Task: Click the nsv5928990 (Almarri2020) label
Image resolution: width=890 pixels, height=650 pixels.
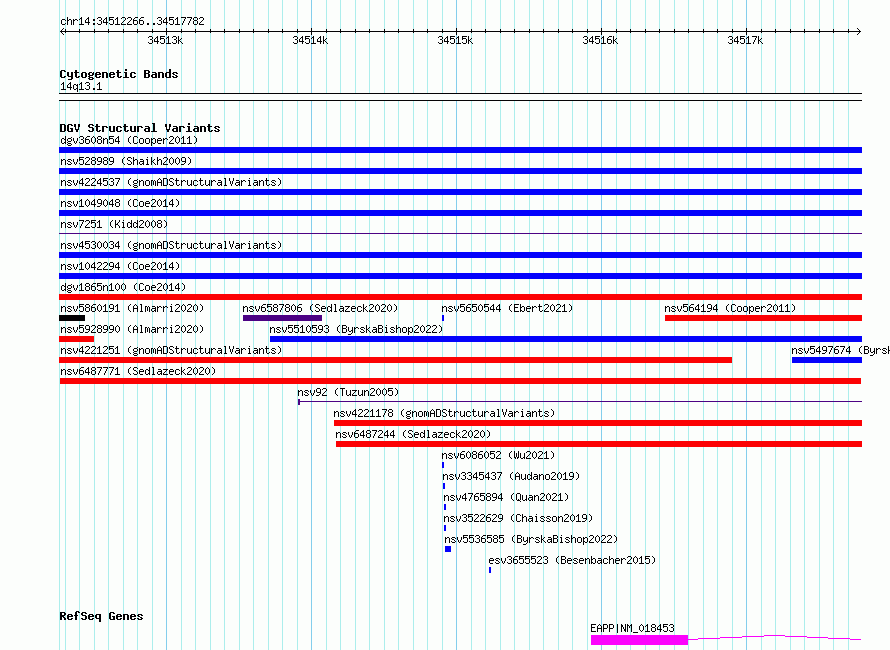Action: point(132,329)
